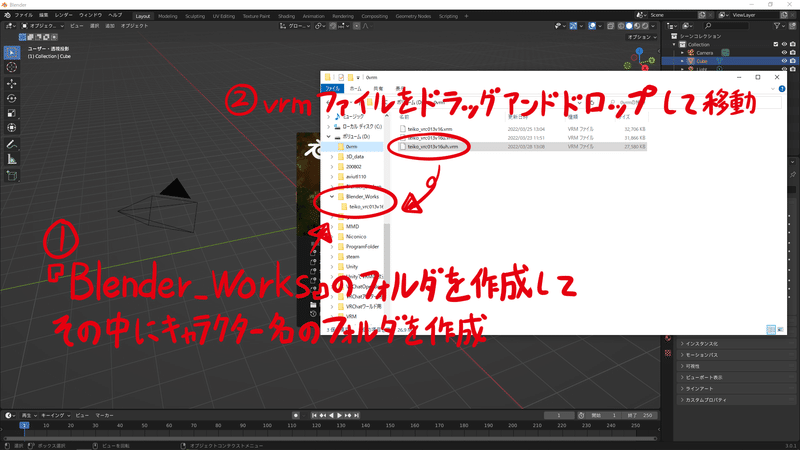Open the Global transform orientation dropdown

294,26
